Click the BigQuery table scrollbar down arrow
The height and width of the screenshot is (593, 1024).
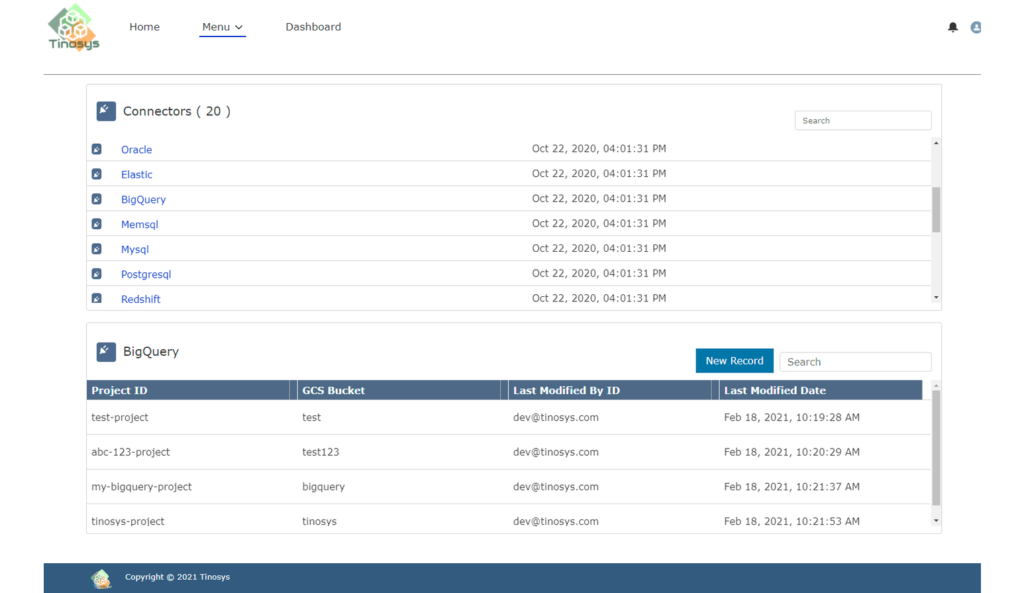pos(936,521)
